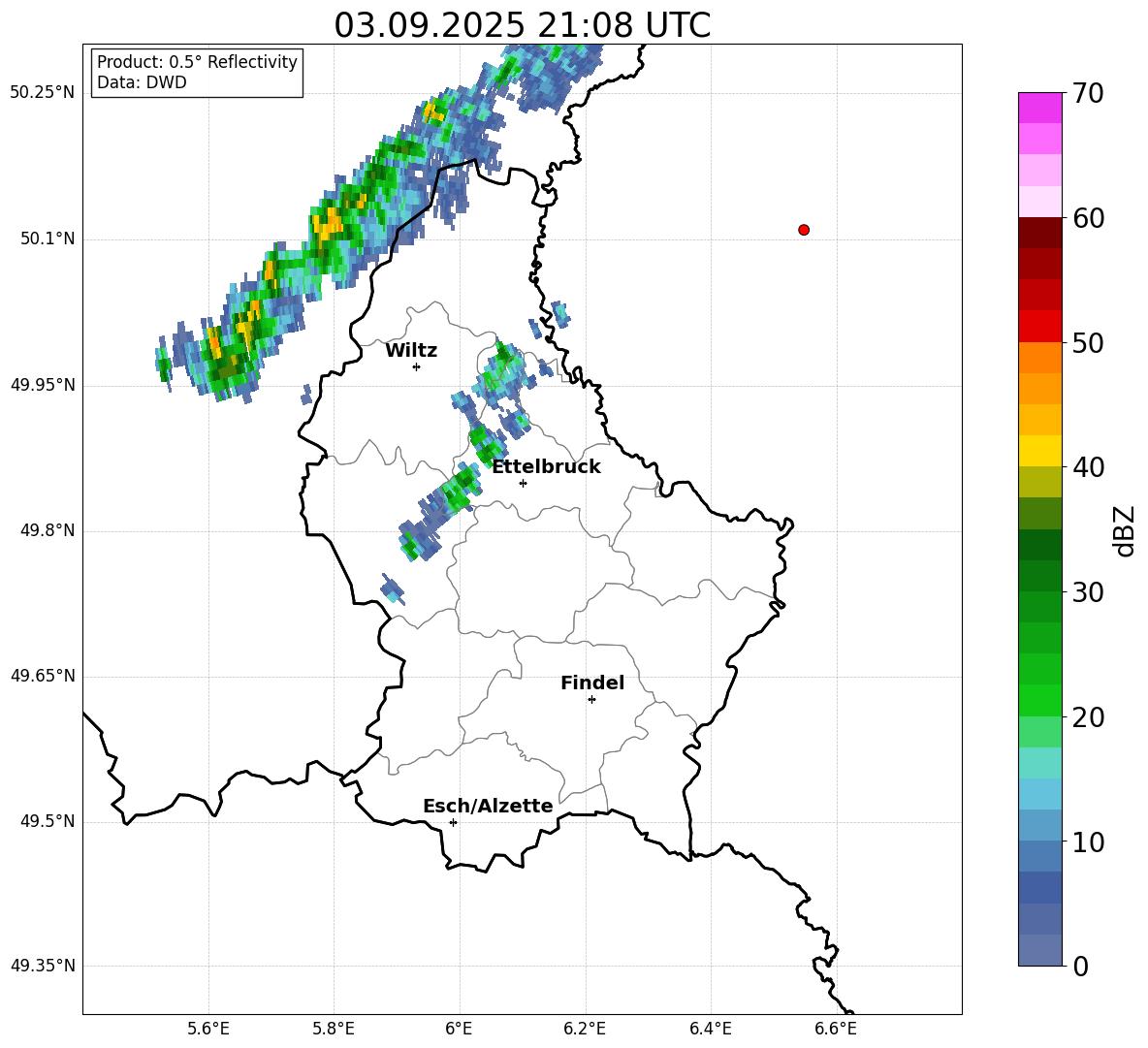Click the 49.5°N latitude label
Screen dimensions: 1148x1048
48,821
